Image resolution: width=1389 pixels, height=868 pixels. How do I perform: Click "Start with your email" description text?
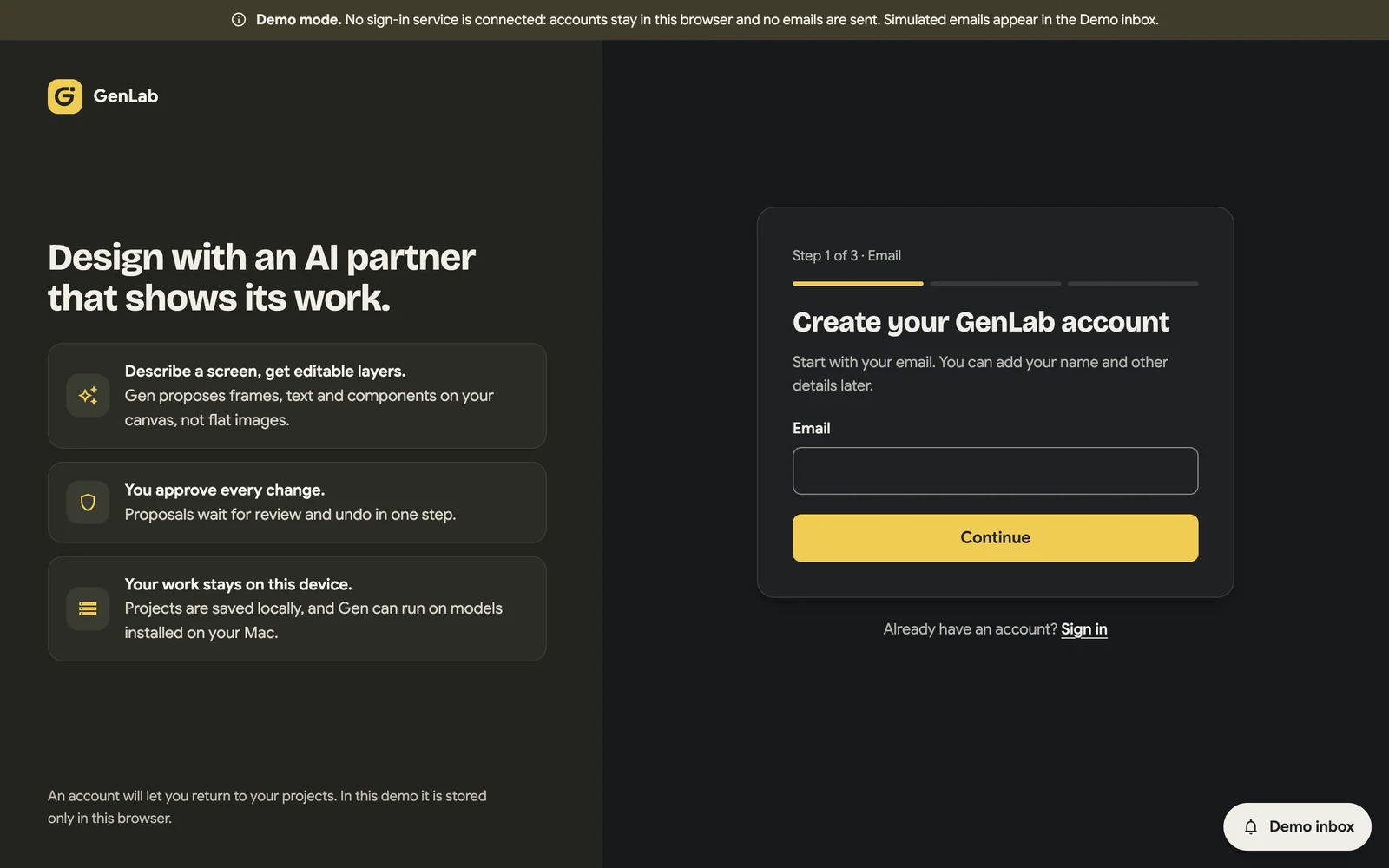pos(980,374)
